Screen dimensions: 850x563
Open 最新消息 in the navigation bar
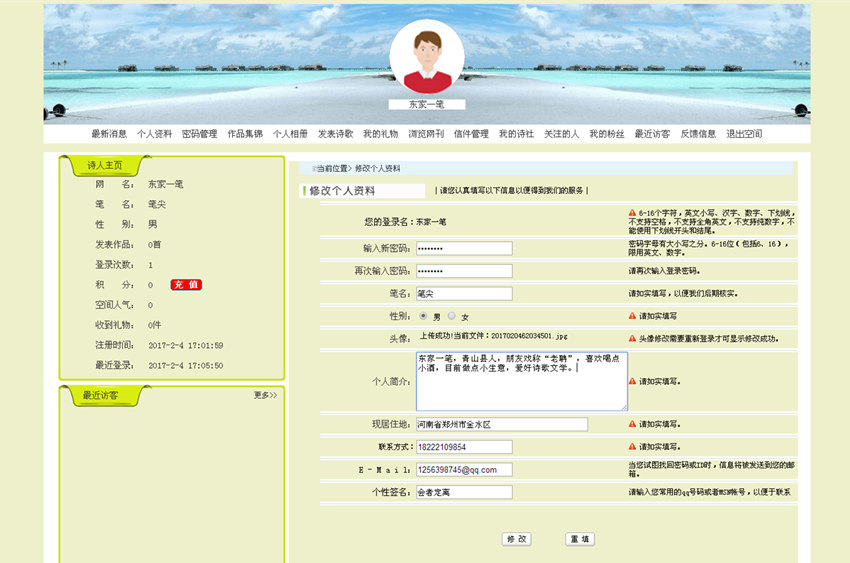pyautogui.click(x=109, y=134)
